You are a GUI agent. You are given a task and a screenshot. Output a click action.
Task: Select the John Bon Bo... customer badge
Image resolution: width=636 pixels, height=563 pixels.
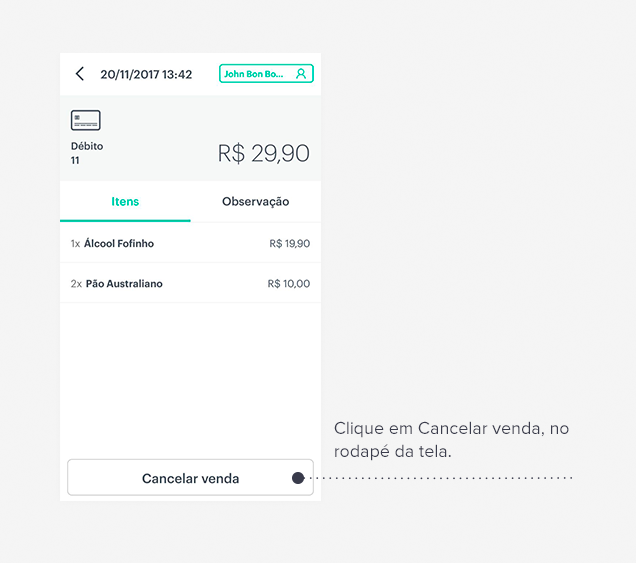[x=266, y=74]
